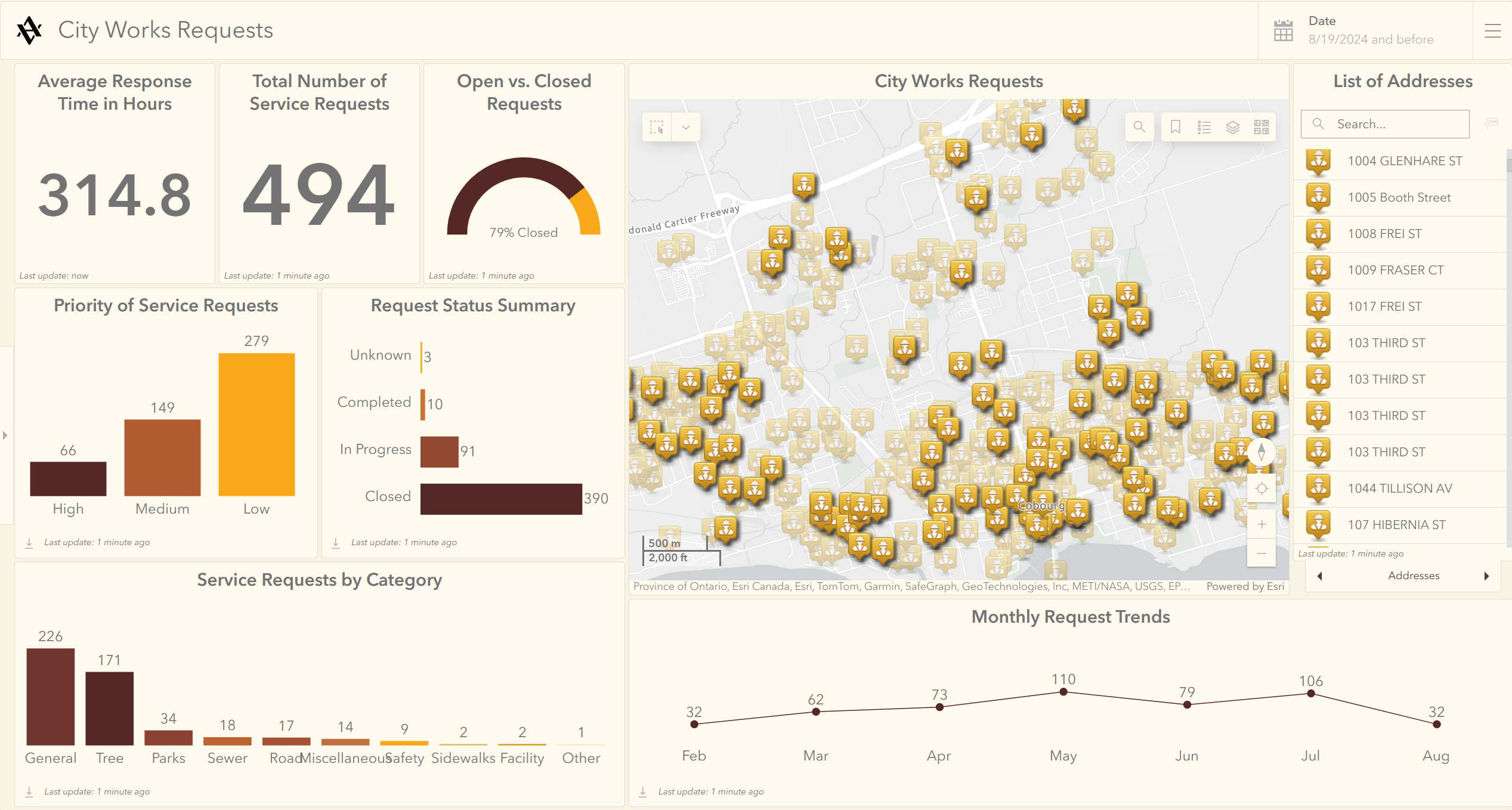Click the Closed status bar showing 390
This screenshot has width=1512, height=810.
click(x=500, y=499)
